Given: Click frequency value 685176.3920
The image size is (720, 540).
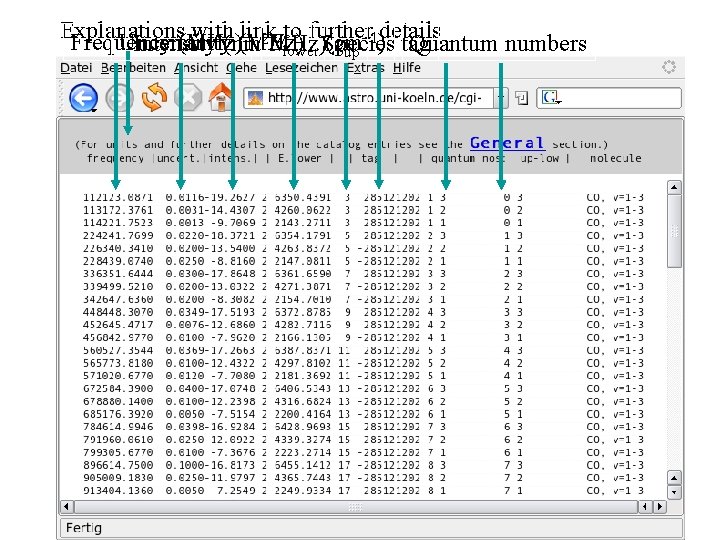Looking at the screenshot, I should (x=118, y=414).
